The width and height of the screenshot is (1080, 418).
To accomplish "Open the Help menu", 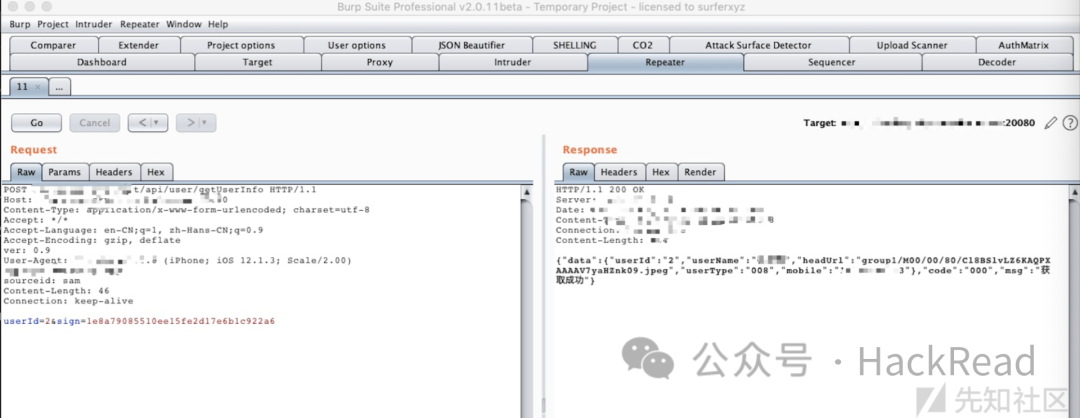I will (x=218, y=24).
